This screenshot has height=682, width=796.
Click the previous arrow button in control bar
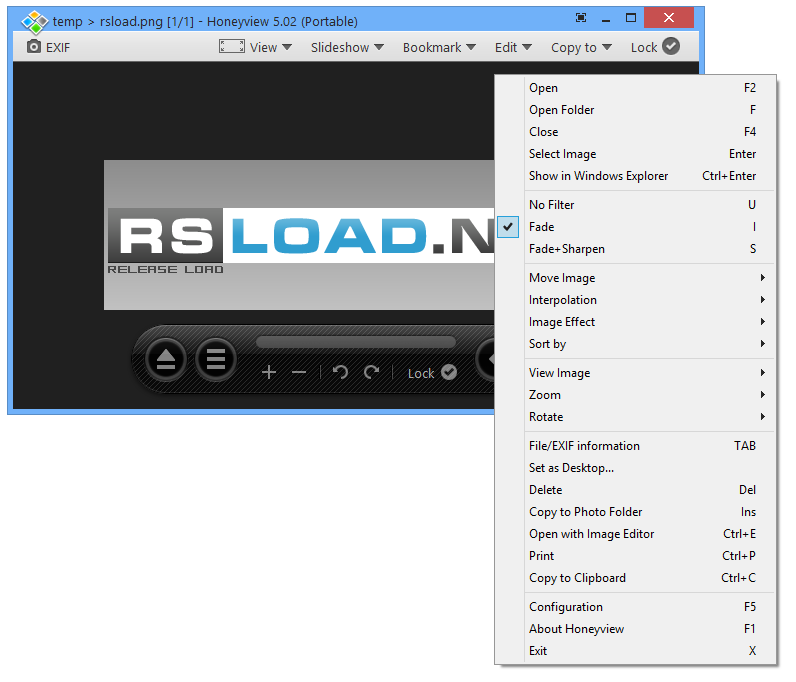[x=486, y=359]
